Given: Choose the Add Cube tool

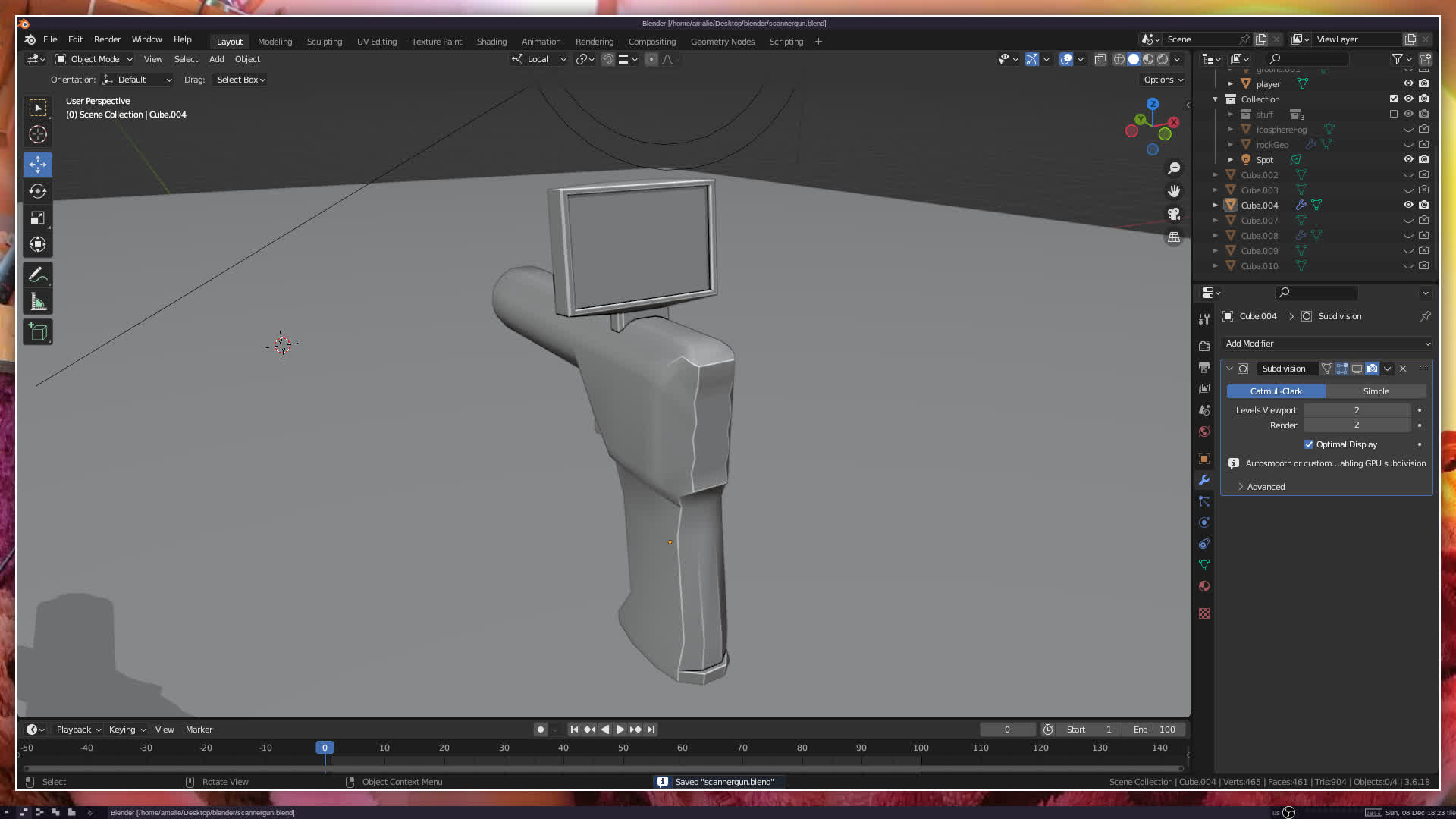Looking at the screenshot, I should pos(38,332).
